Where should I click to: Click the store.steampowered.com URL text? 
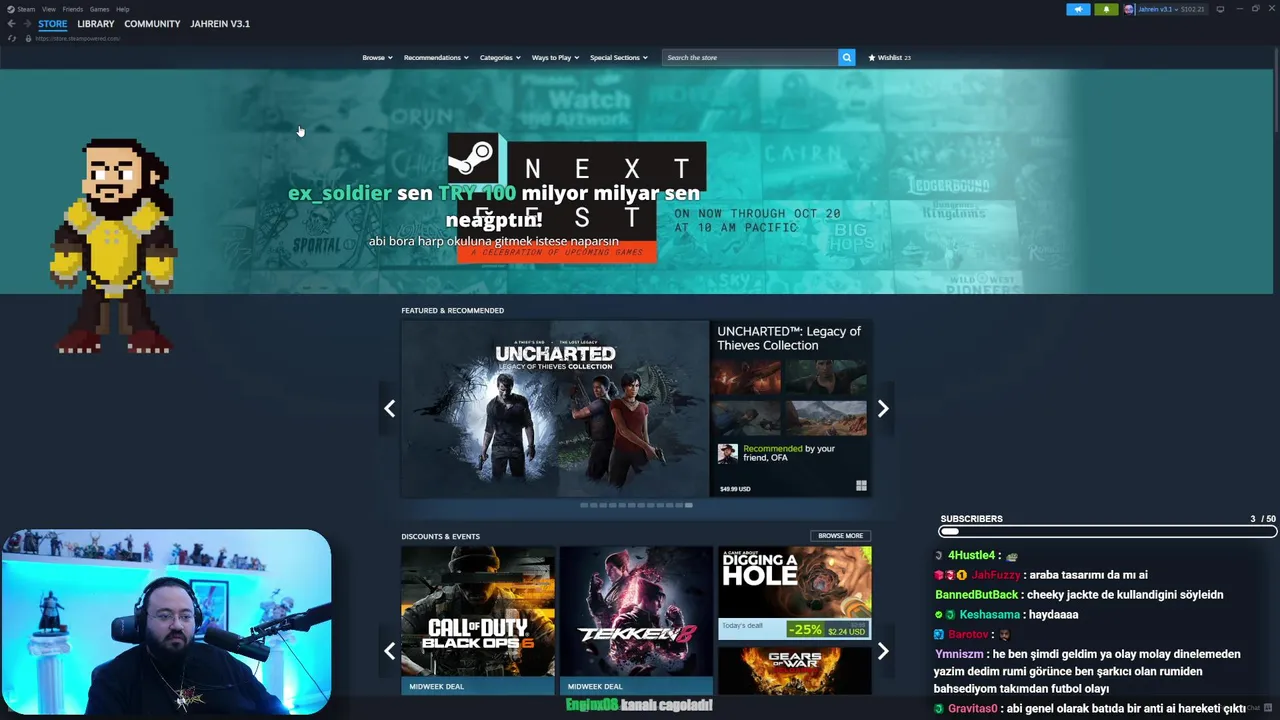tap(78, 38)
